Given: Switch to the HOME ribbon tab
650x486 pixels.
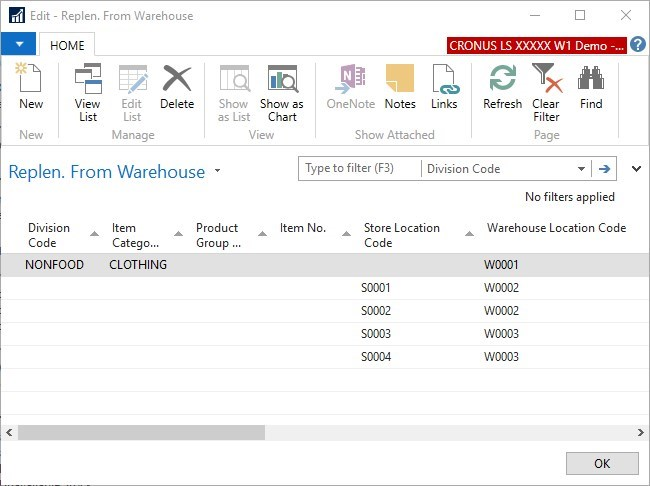Looking at the screenshot, I should click(68, 45).
